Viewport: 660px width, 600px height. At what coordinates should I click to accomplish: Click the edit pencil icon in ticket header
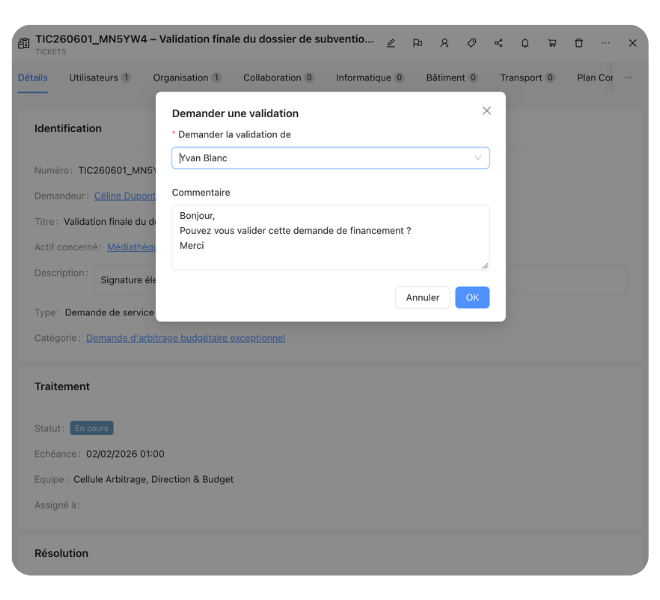click(391, 43)
